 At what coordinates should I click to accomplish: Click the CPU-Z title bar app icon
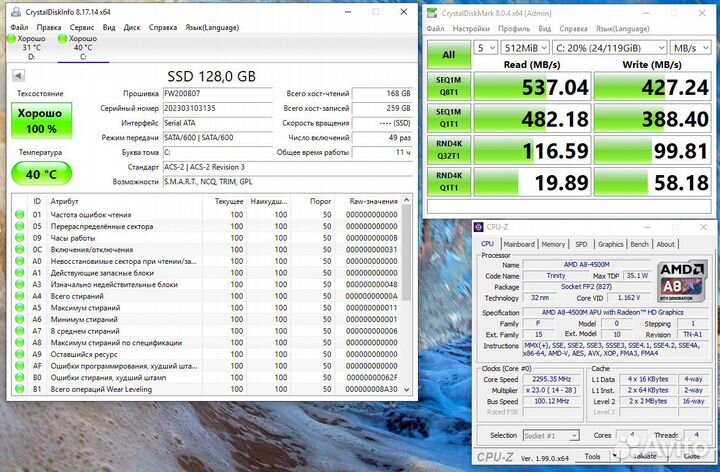tap(479, 227)
